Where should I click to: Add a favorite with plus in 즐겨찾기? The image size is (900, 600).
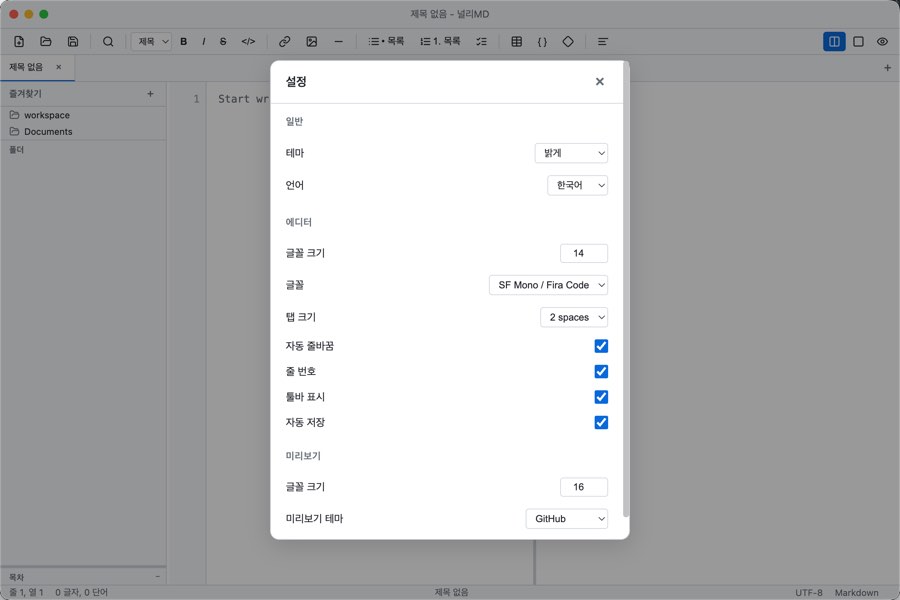click(x=150, y=94)
